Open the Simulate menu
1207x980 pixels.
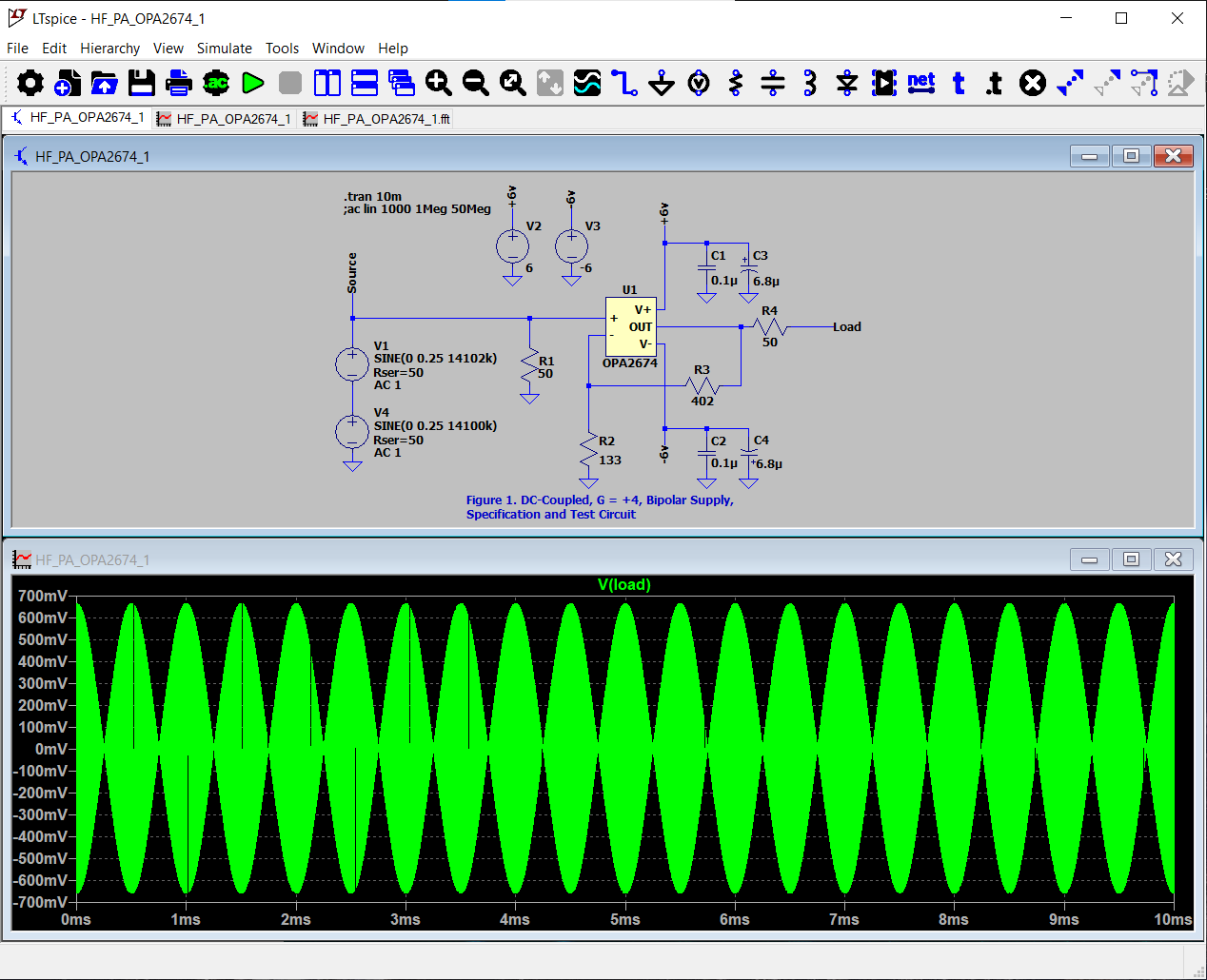pyautogui.click(x=225, y=49)
